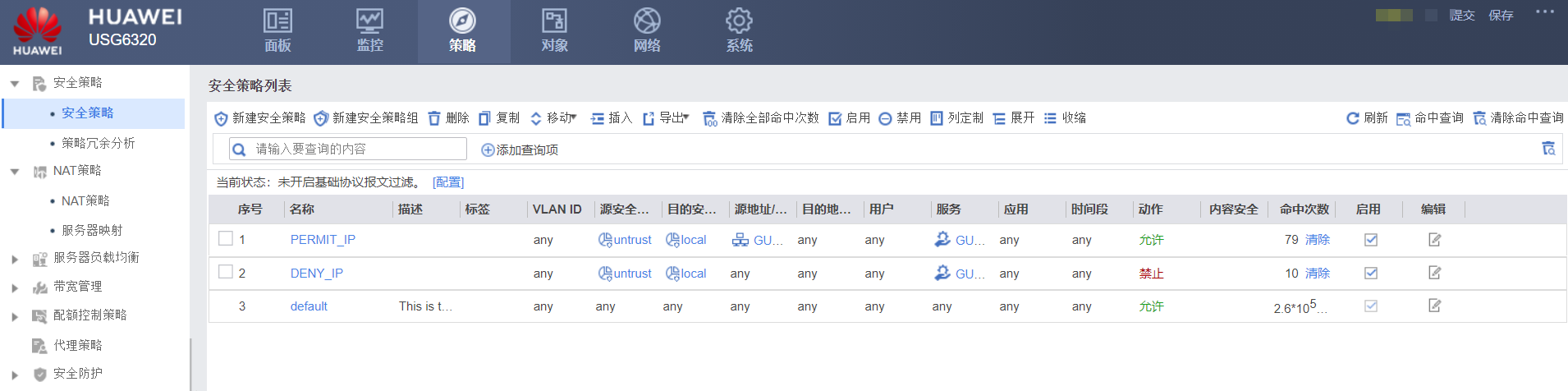Open 服务器映射 in sidebar
The image size is (1568, 391).
pos(92,230)
